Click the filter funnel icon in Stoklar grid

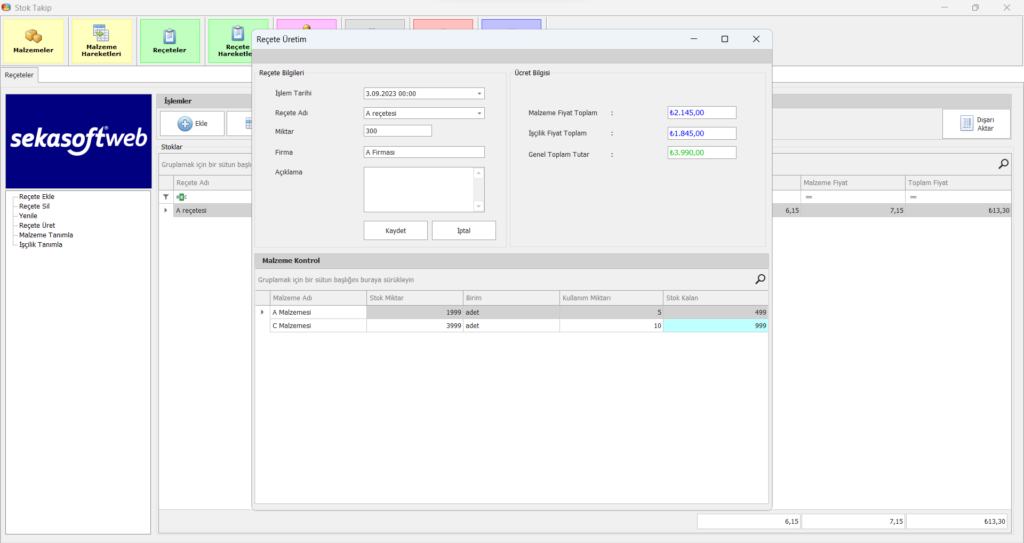click(167, 197)
